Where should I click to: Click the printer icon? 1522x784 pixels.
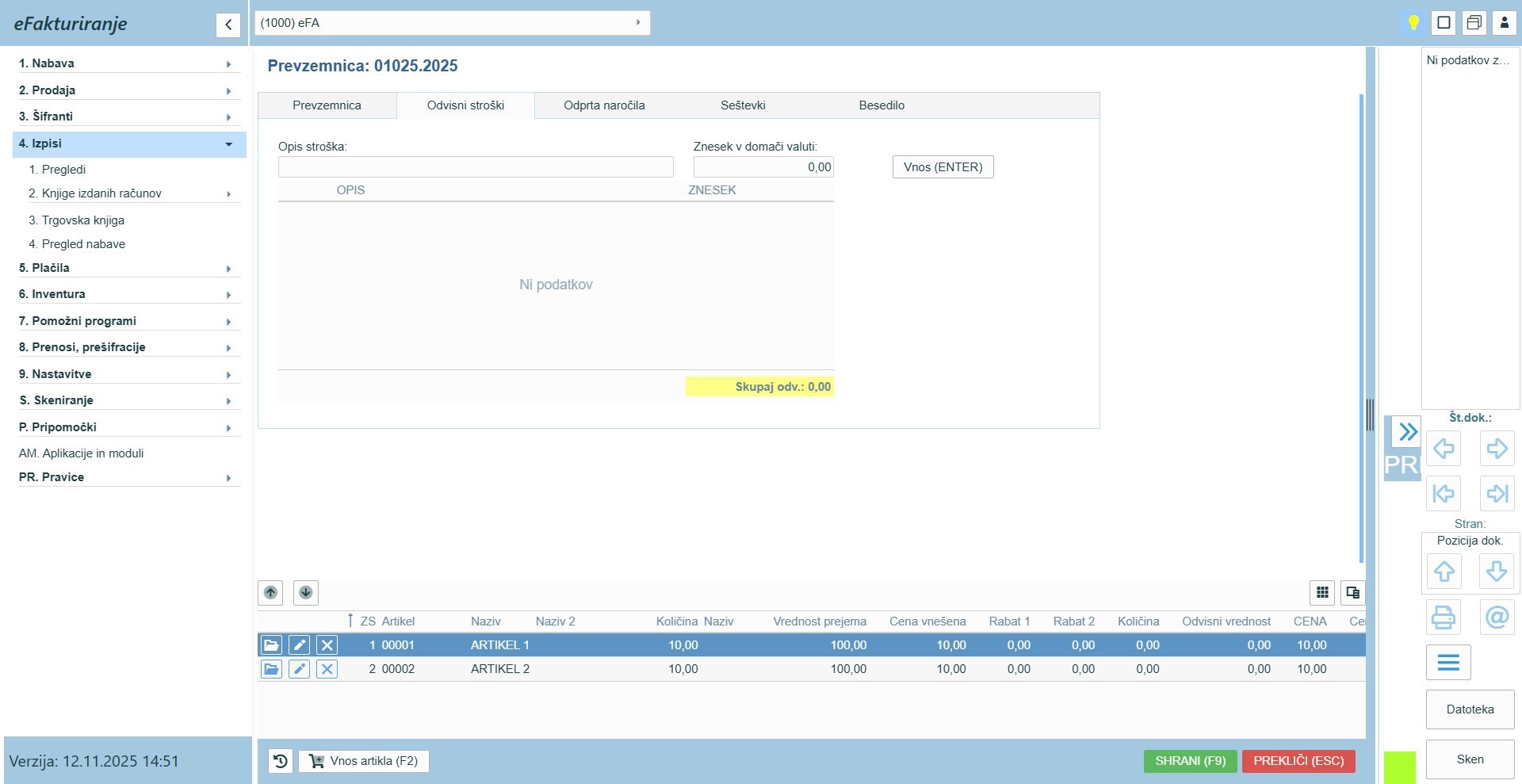[1443, 617]
